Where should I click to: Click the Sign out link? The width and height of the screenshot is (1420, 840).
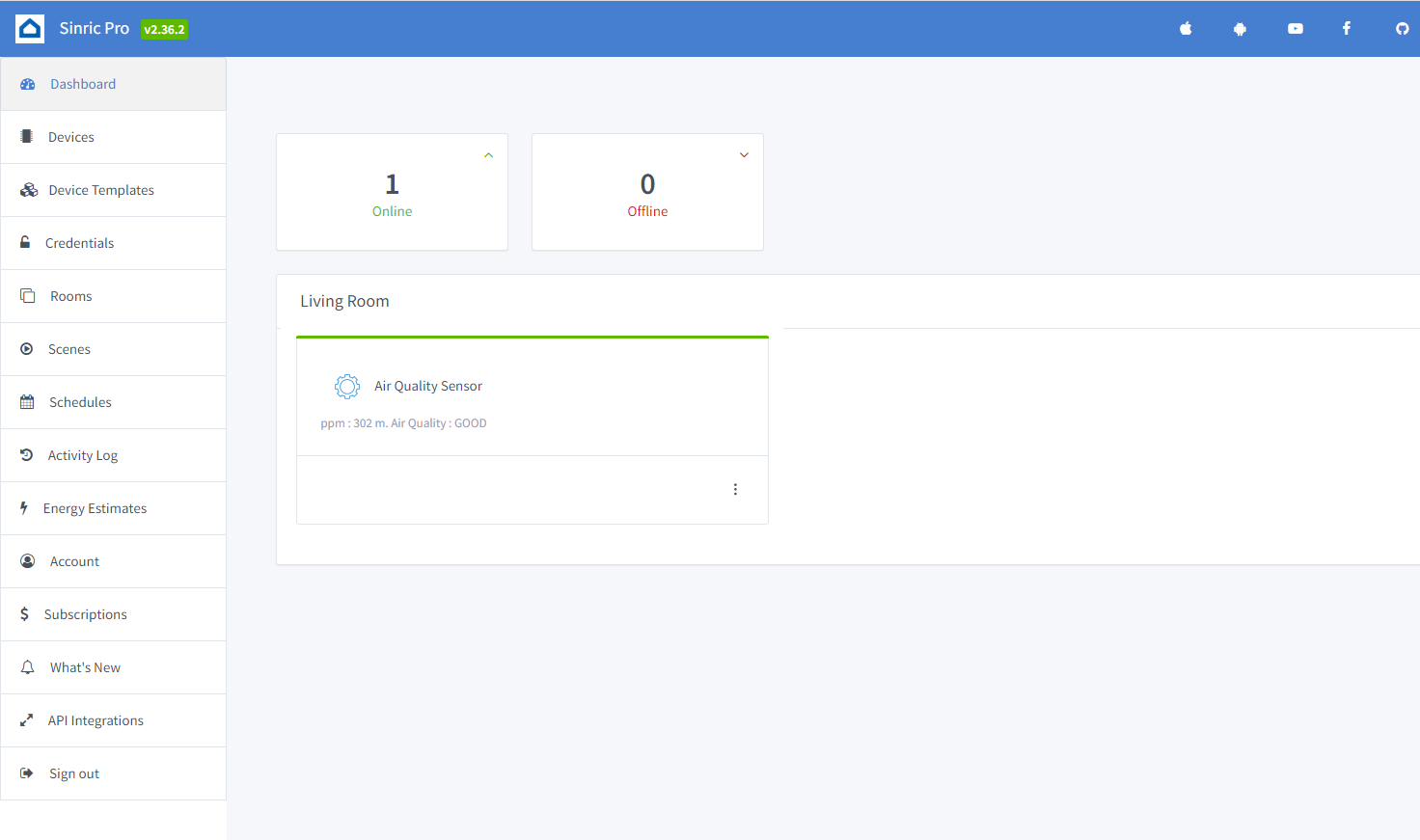[x=74, y=773]
